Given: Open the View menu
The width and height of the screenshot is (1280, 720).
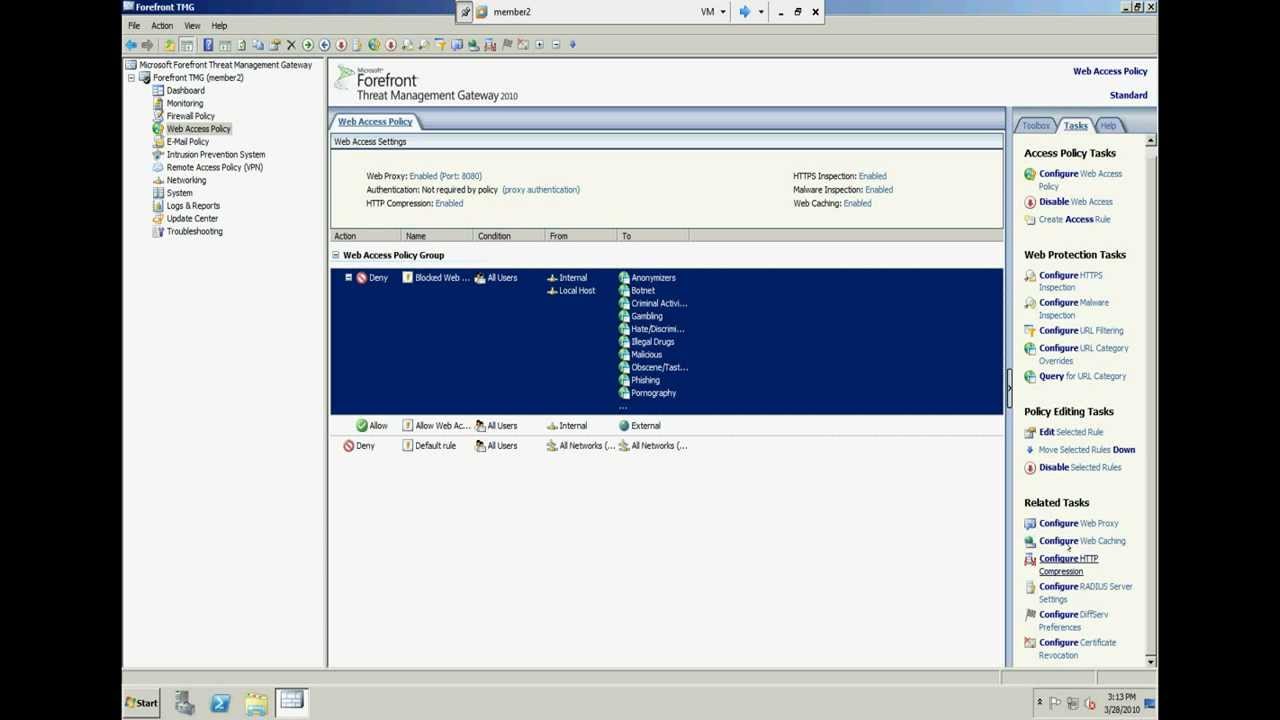Looking at the screenshot, I should (192, 25).
